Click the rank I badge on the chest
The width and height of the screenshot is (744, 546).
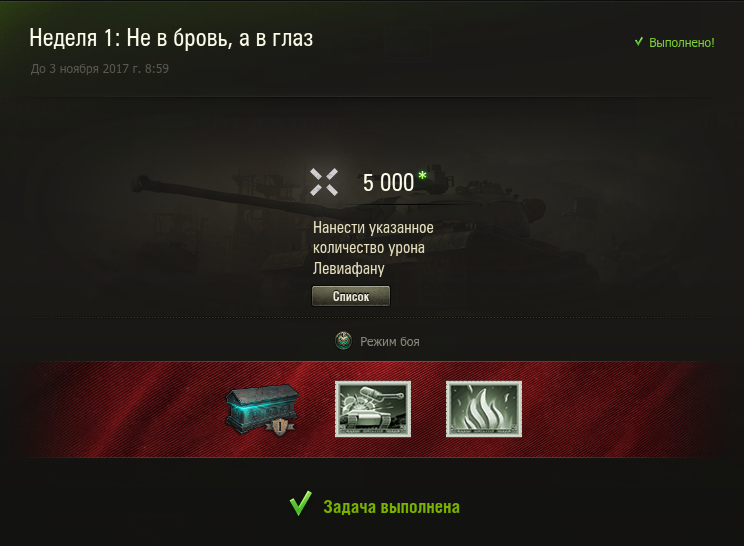(279, 427)
